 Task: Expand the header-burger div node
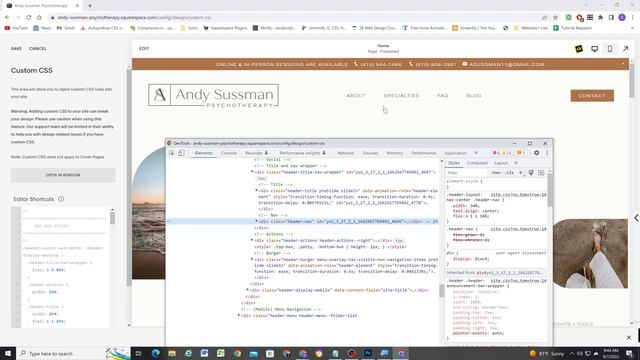pos(252,259)
